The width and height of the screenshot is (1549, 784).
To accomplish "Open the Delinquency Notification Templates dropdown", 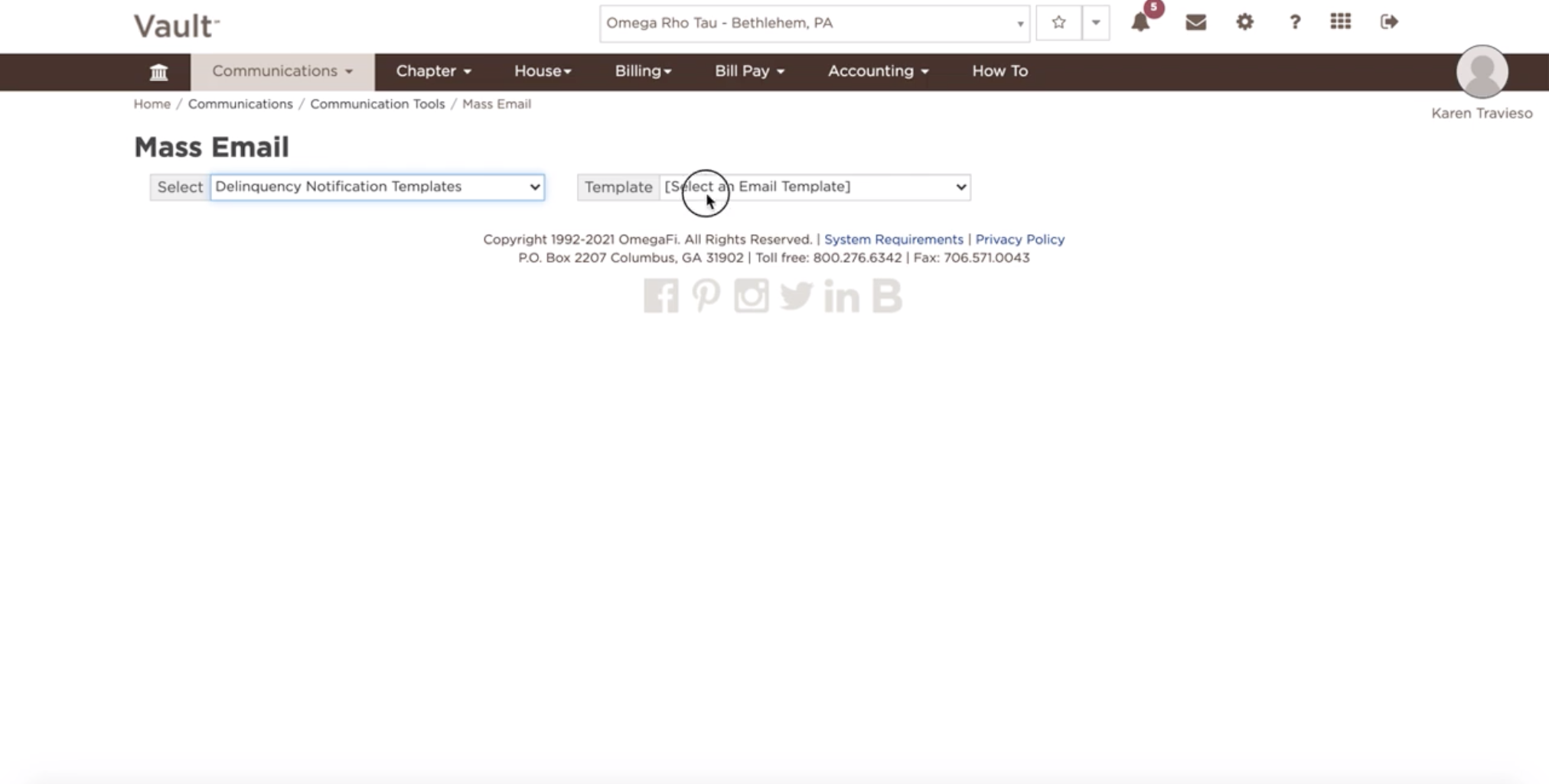I will pos(377,187).
